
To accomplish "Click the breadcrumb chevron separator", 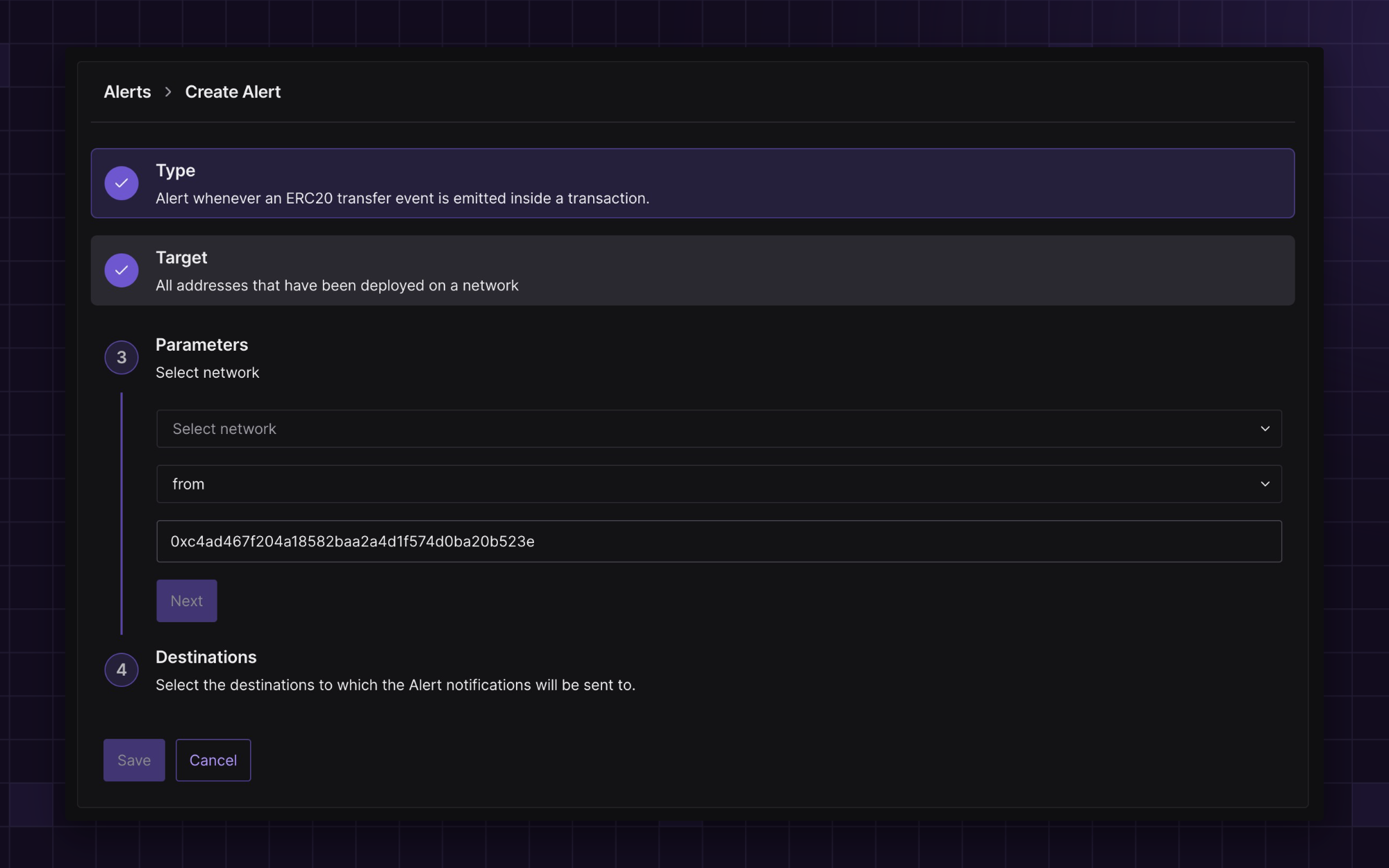I will (x=168, y=92).
